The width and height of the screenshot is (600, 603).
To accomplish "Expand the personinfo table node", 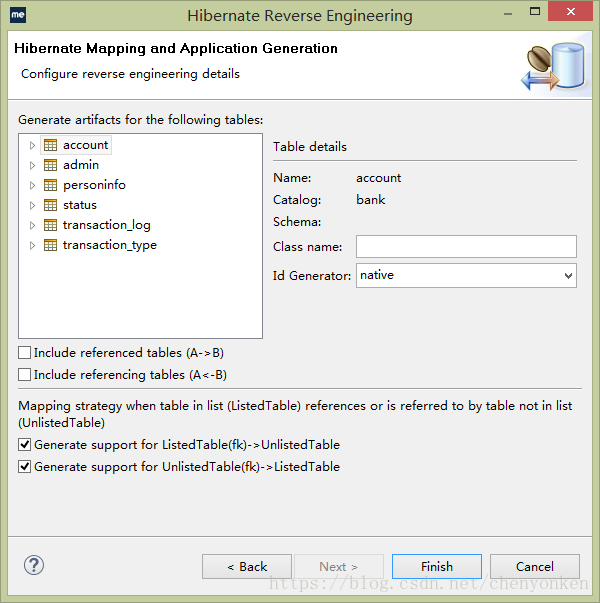I will [x=32, y=185].
